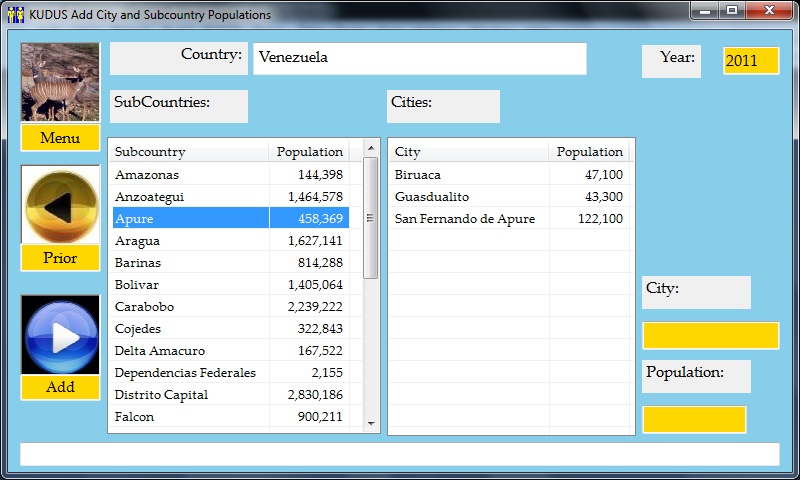Click the Year field showing 2011
800x480 pixels.
point(750,61)
